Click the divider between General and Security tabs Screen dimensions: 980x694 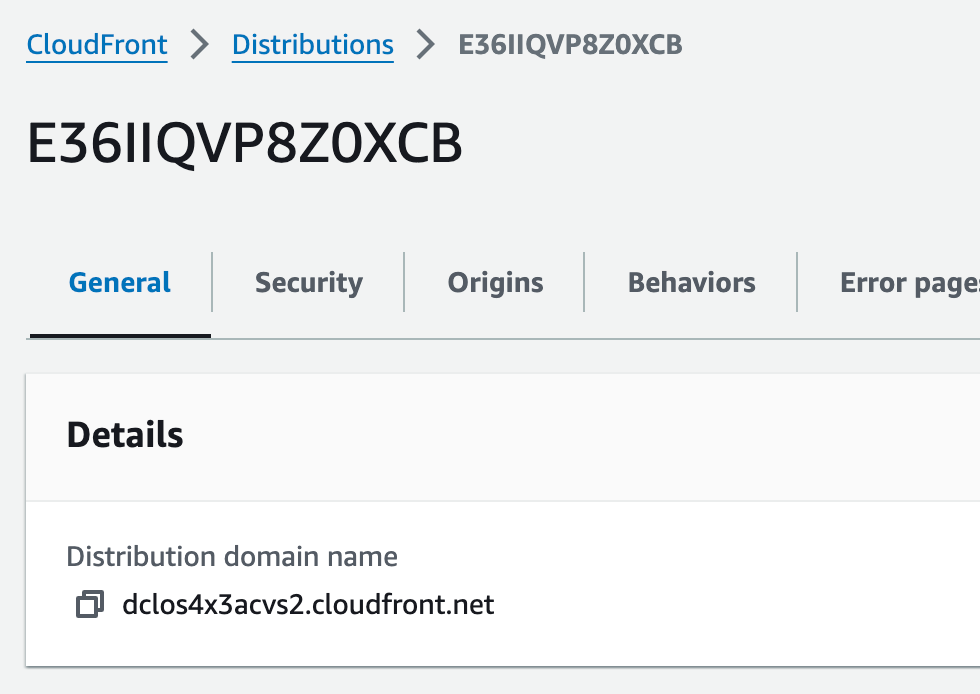[212, 283]
